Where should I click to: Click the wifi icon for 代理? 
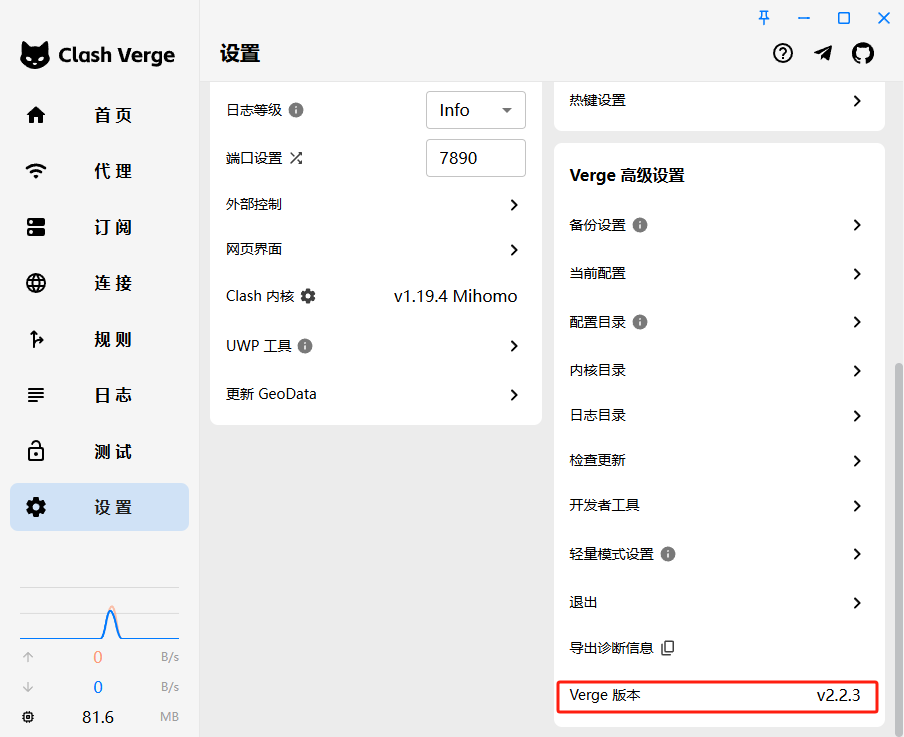36,171
